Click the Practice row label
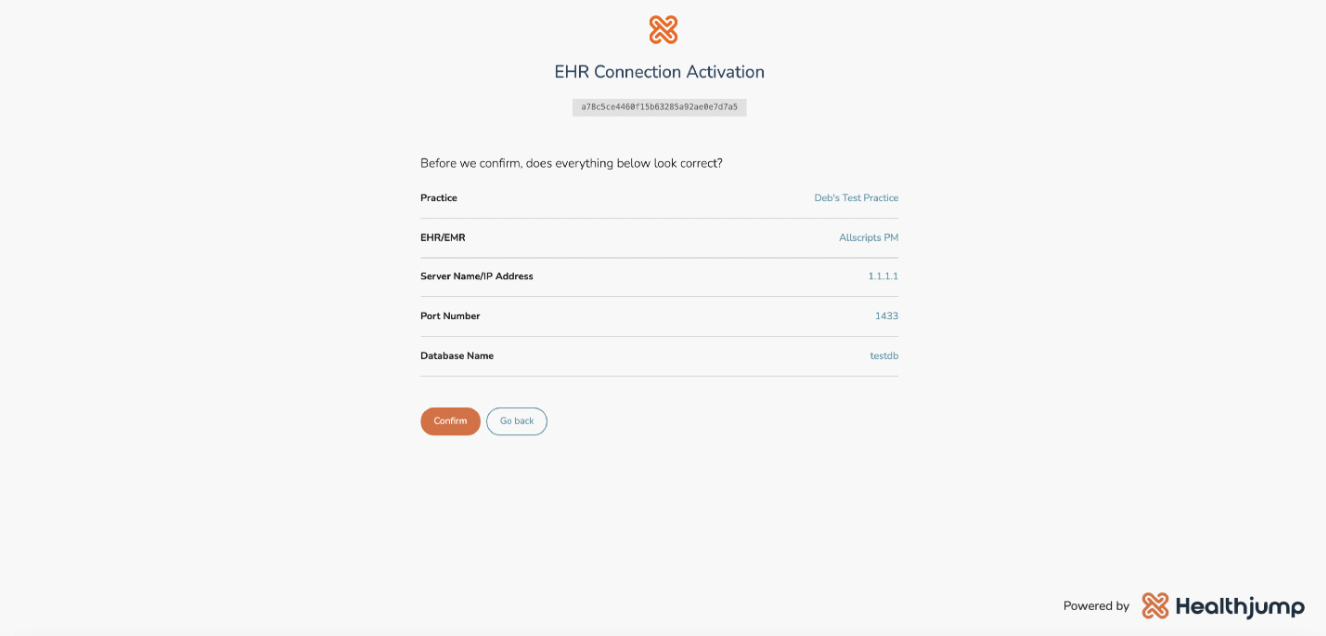Viewport: 1326px width, 636px height. tap(439, 198)
